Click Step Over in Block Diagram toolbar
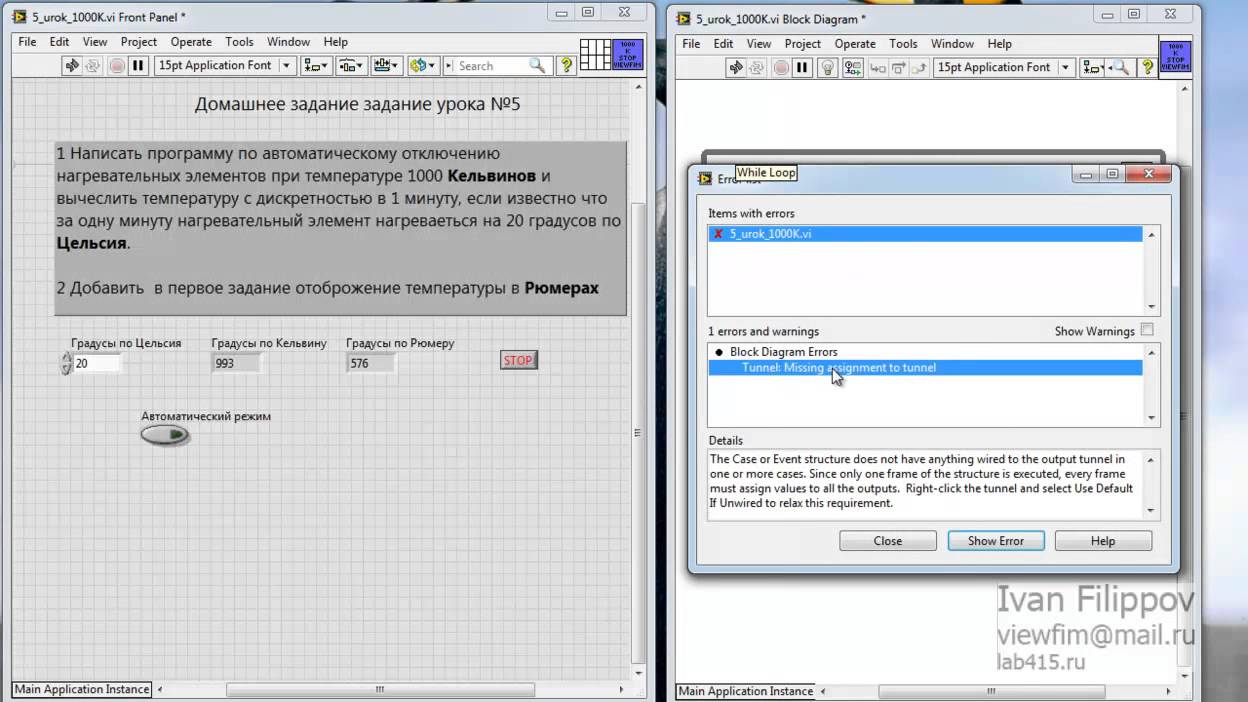 [897, 68]
